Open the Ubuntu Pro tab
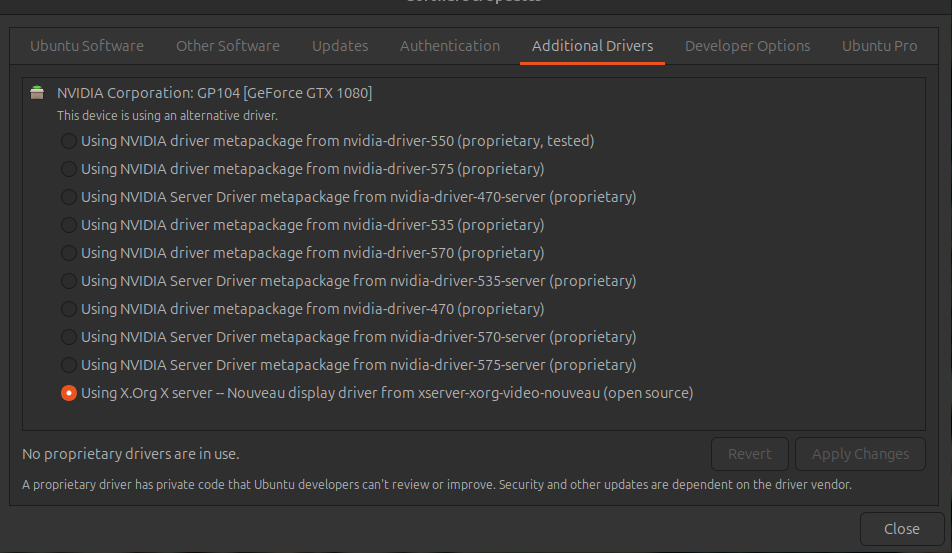The image size is (952, 553). tap(879, 46)
